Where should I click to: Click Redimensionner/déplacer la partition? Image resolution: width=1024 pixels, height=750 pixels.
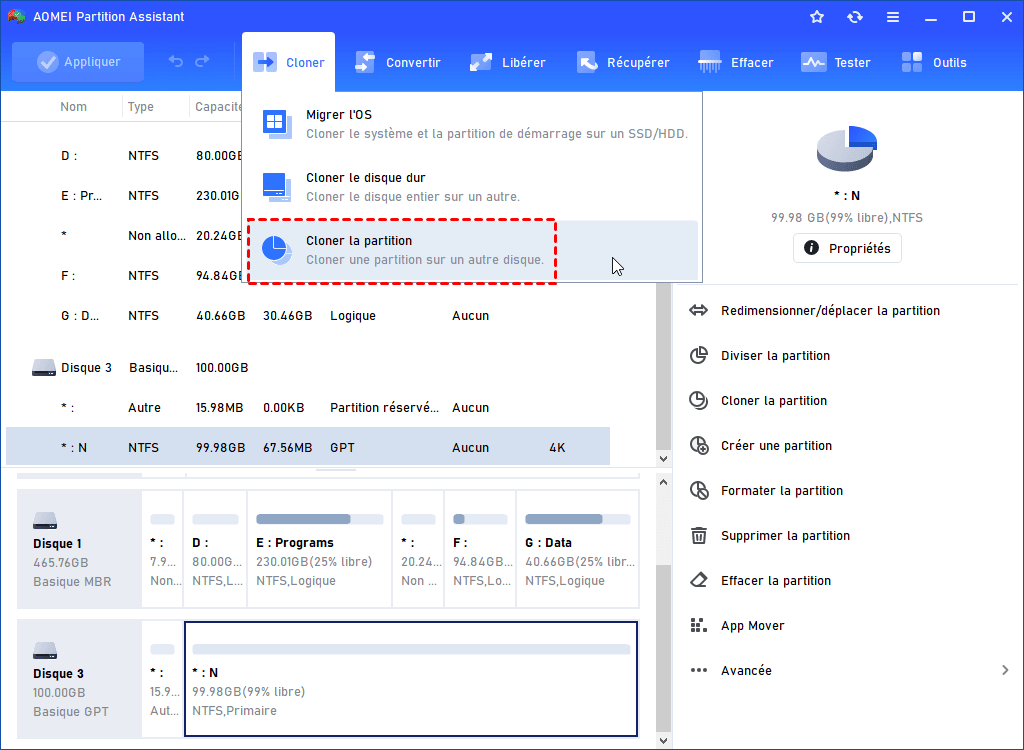coord(830,311)
